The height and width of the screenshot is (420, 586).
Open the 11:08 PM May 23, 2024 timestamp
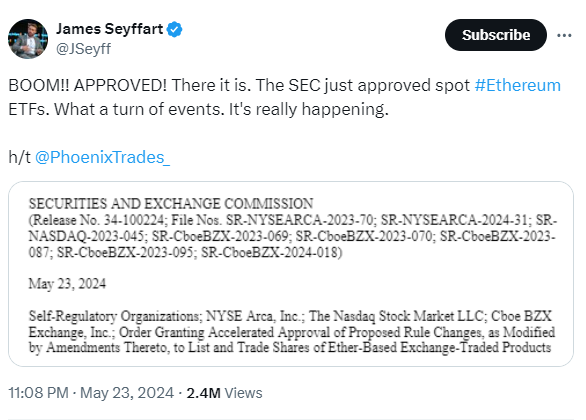point(91,393)
